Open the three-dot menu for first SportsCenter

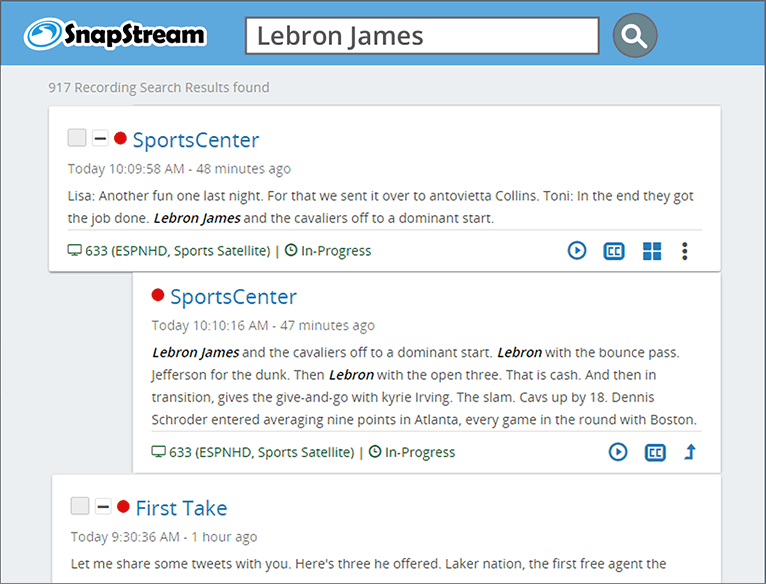pos(685,251)
